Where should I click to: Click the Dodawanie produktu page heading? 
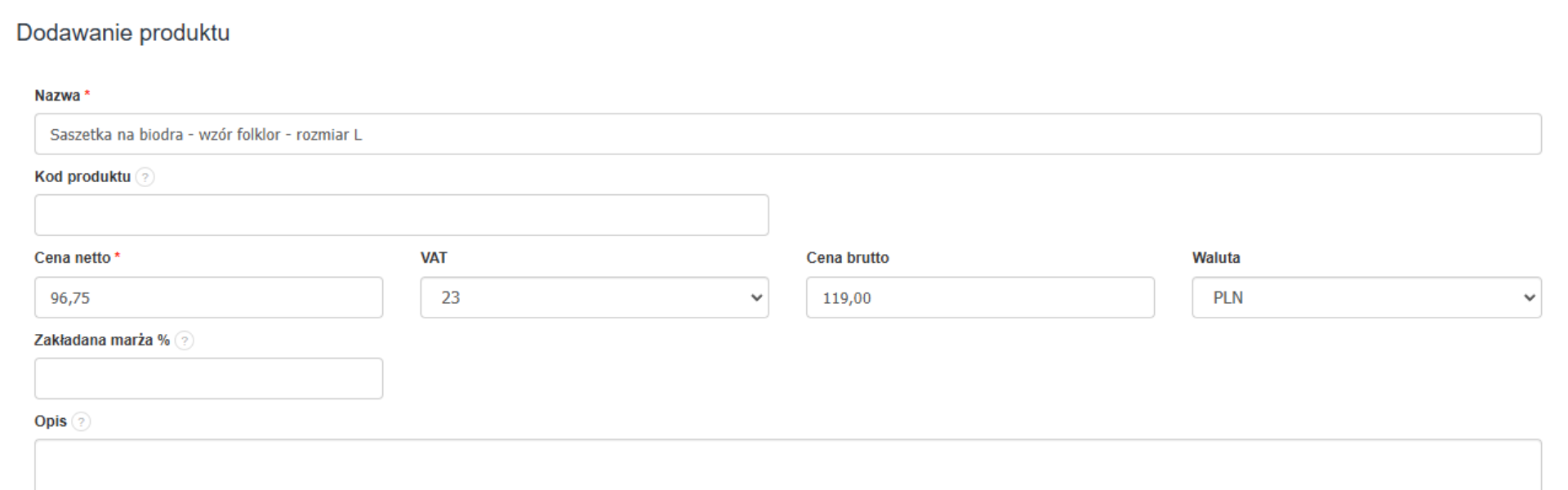(123, 33)
